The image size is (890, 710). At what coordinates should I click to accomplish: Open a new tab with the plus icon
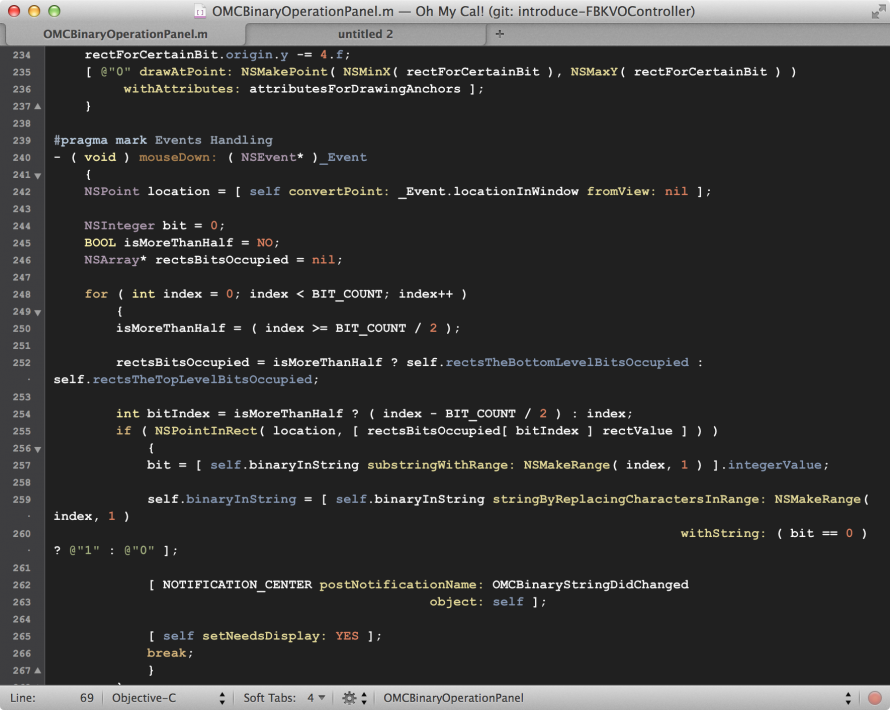(498, 33)
